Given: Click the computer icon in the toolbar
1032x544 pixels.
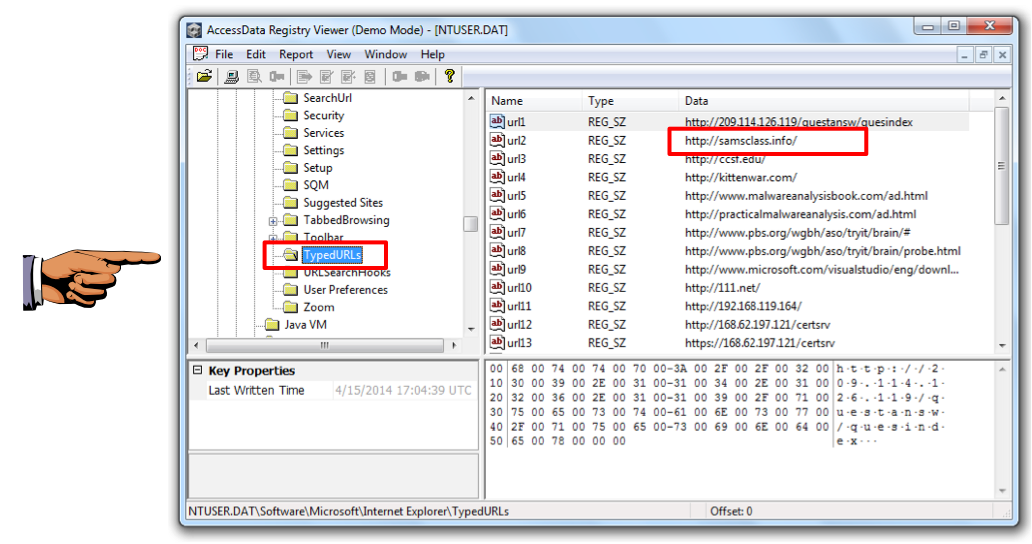Looking at the screenshot, I should point(231,76).
